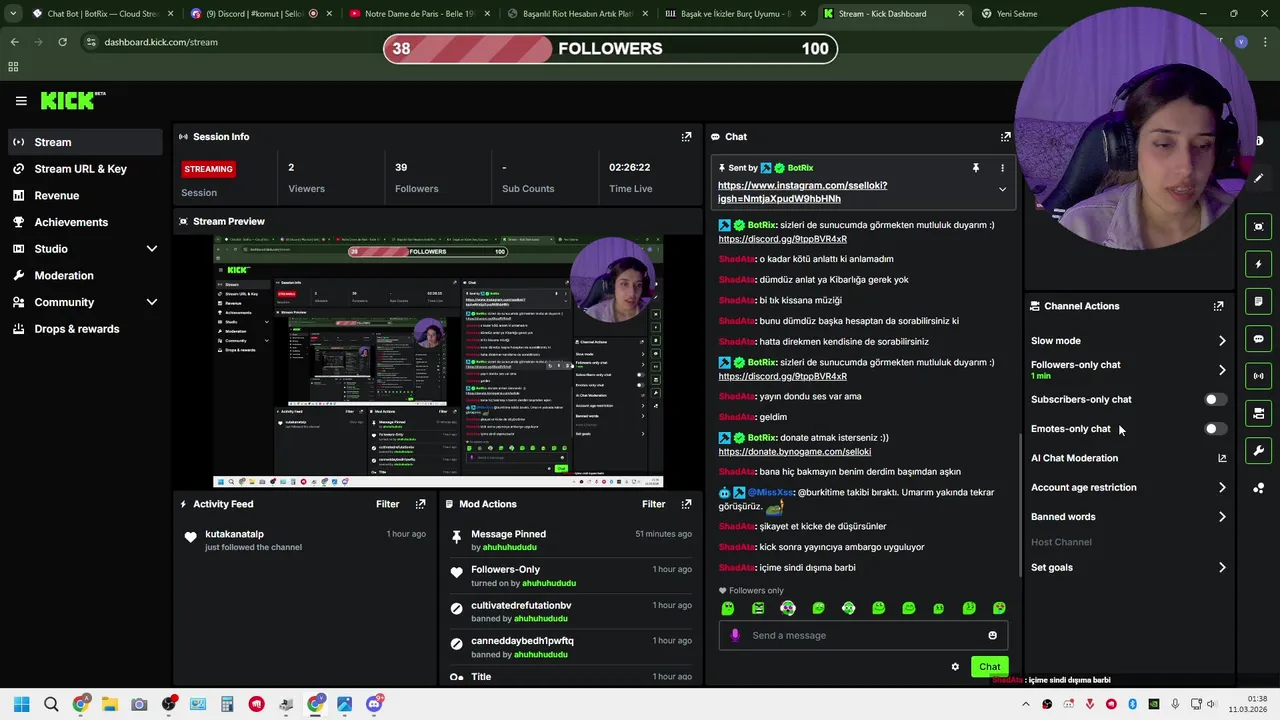Open File Explorer from the taskbar

tap(110, 704)
